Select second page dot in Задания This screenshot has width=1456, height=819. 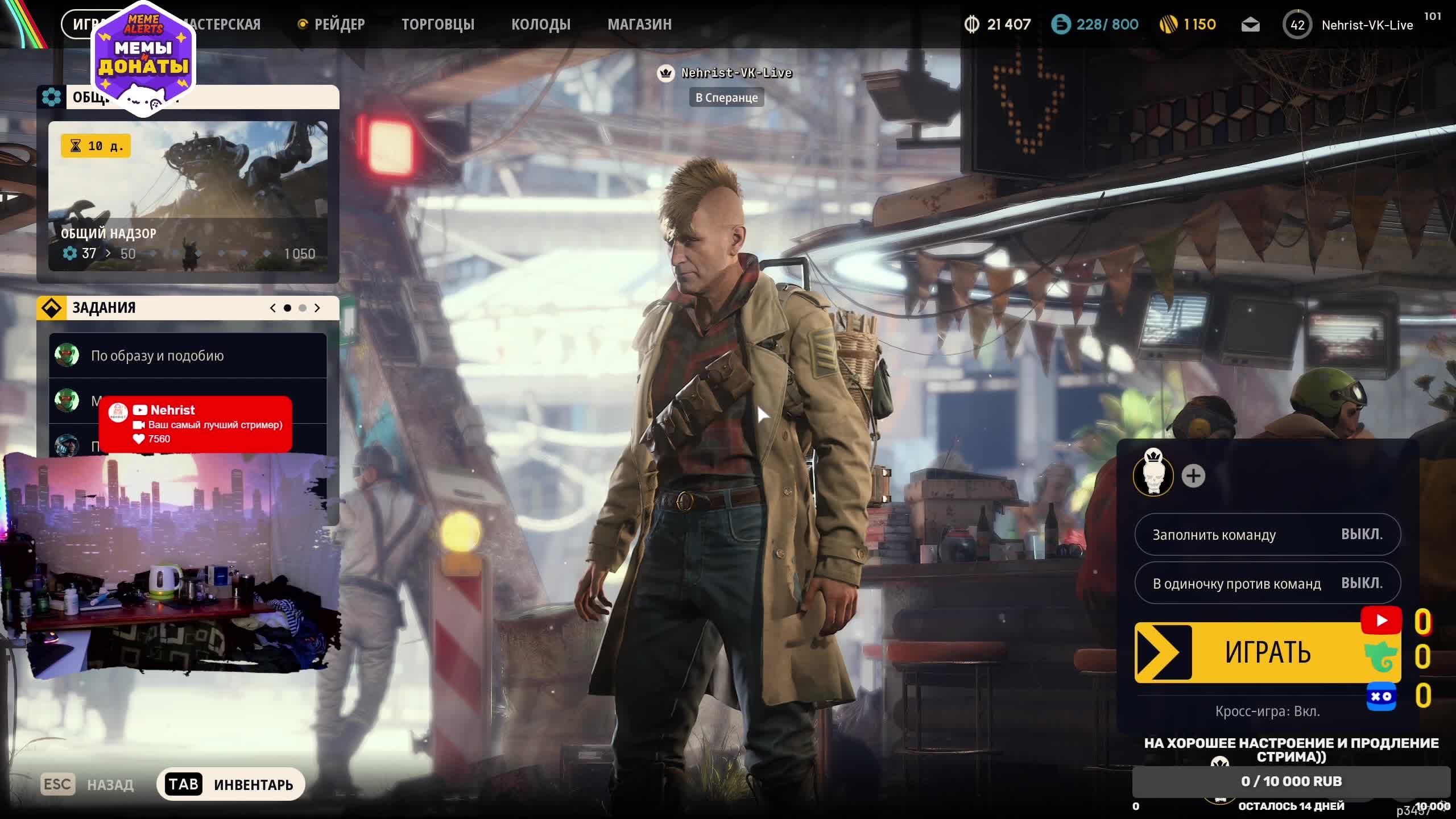(303, 308)
